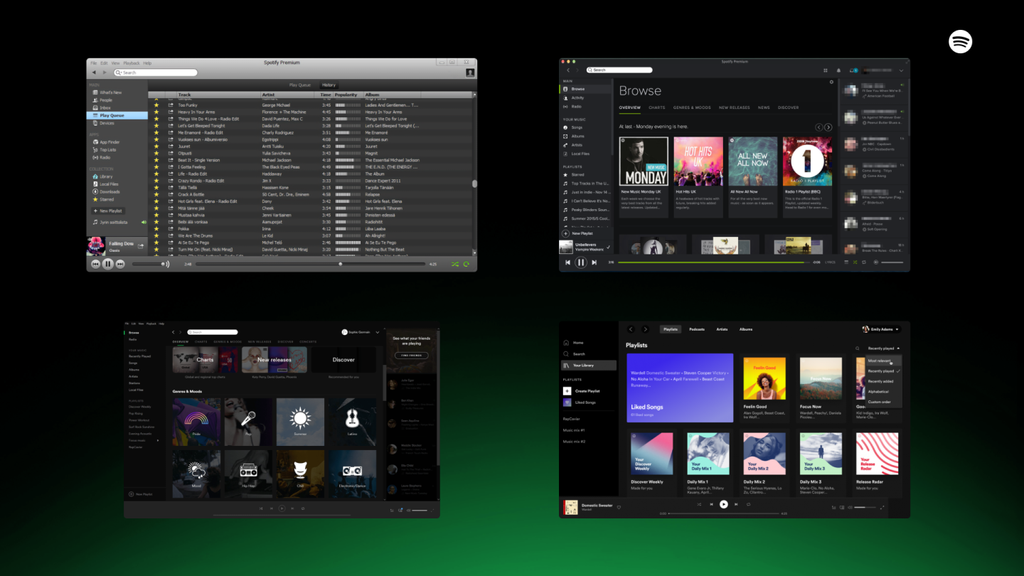Click the Home icon in the sidebar
The height and width of the screenshot is (576, 1024).
point(565,343)
